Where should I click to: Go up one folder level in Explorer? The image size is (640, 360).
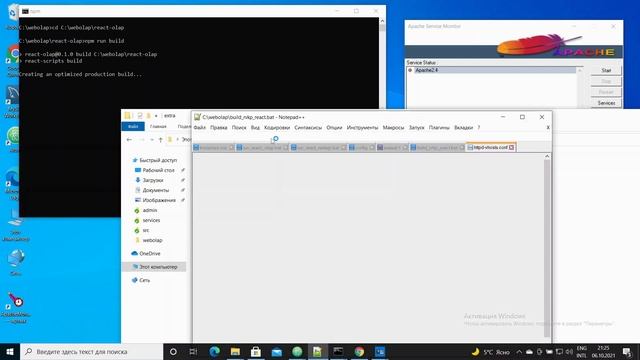point(160,140)
